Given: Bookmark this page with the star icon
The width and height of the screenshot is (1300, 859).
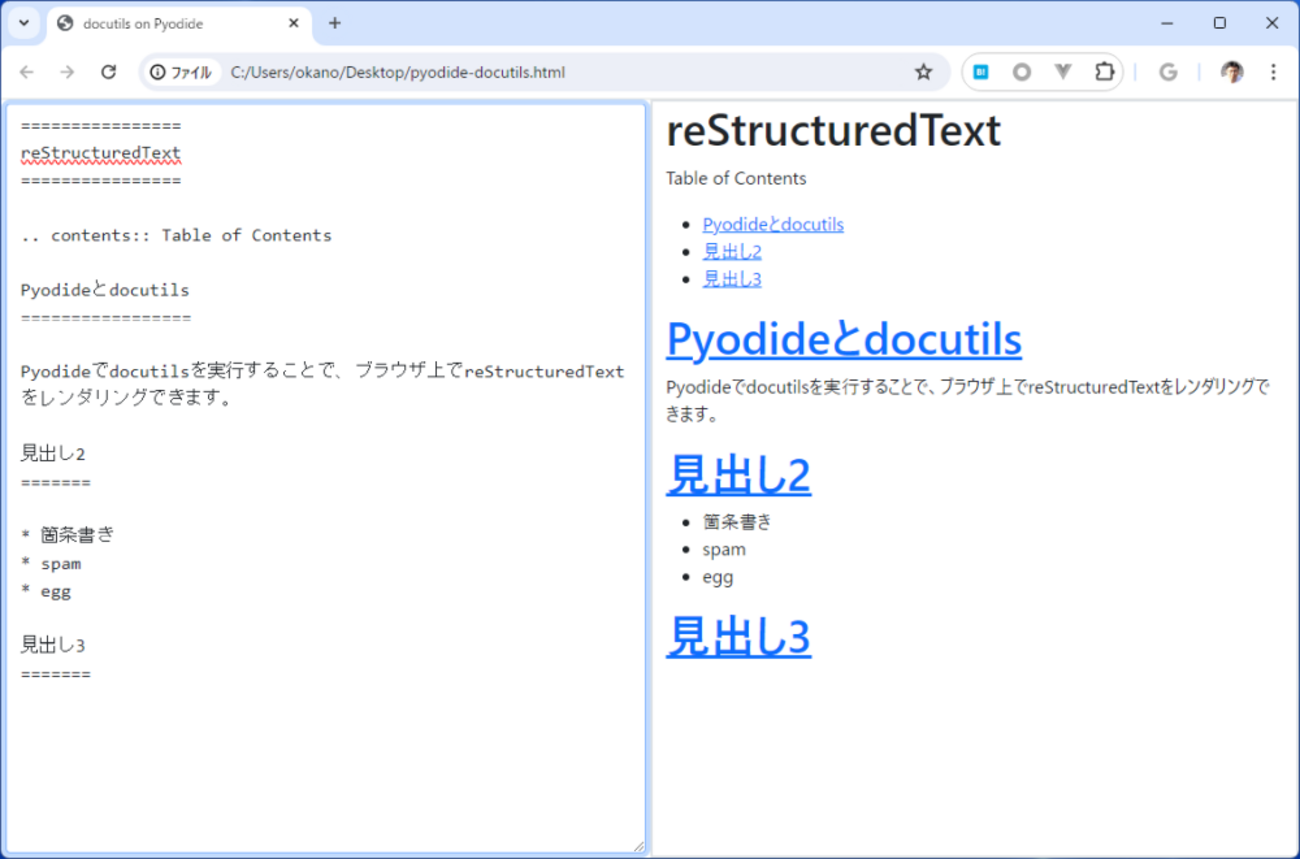Looking at the screenshot, I should click(x=923, y=72).
